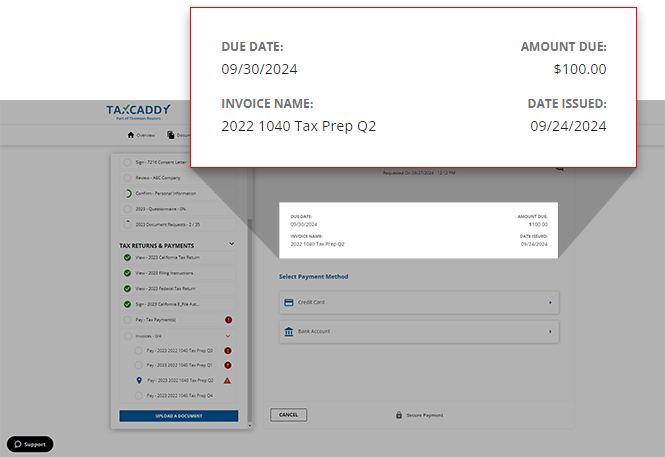
Task: Click the Secure Payment lock icon
Action: tap(398, 414)
